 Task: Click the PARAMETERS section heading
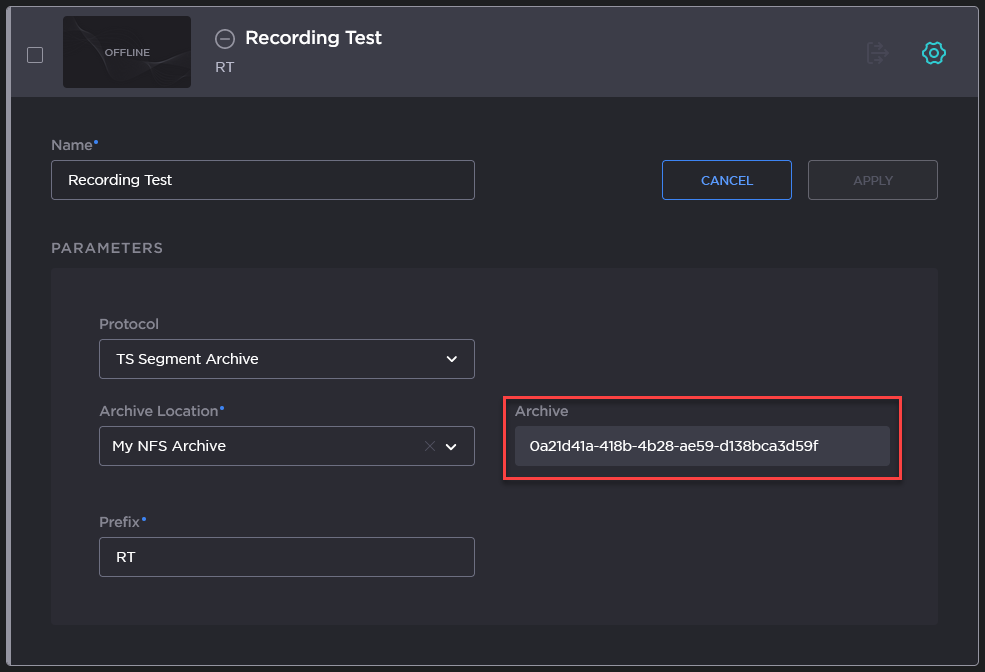(107, 247)
